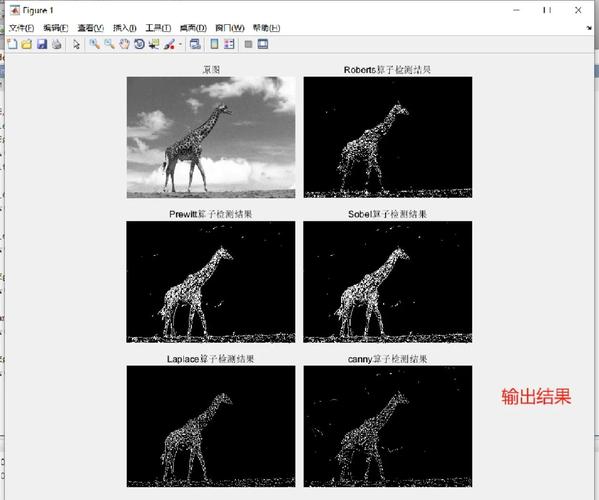Maximize the Figure 1 window
Image resolution: width=599 pixels, height=500 pixels.
547,10
